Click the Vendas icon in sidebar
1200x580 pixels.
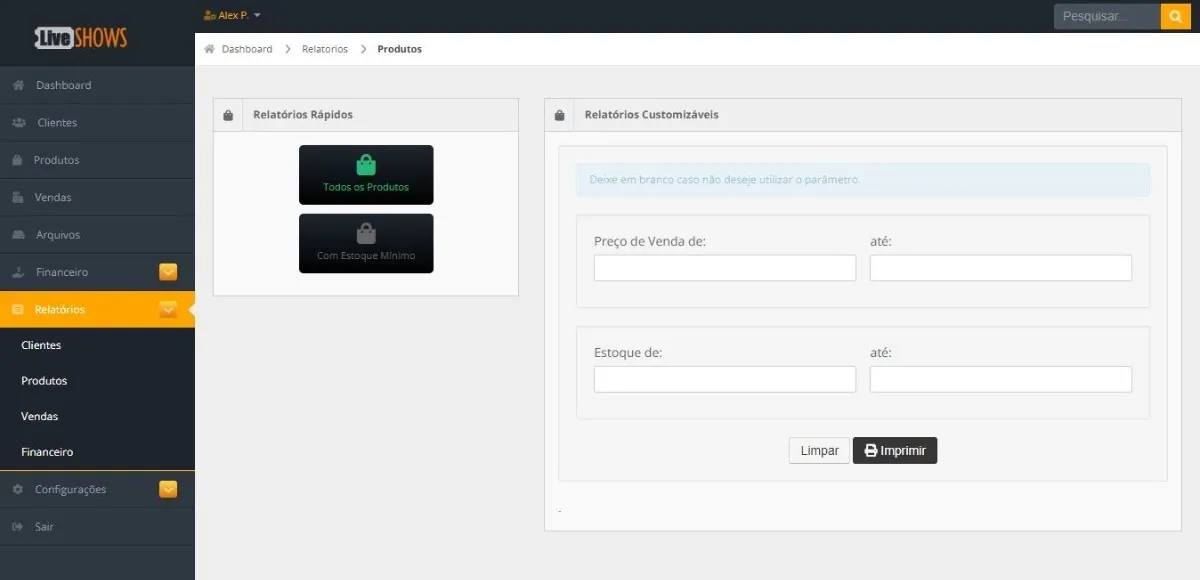click(18, 197)
